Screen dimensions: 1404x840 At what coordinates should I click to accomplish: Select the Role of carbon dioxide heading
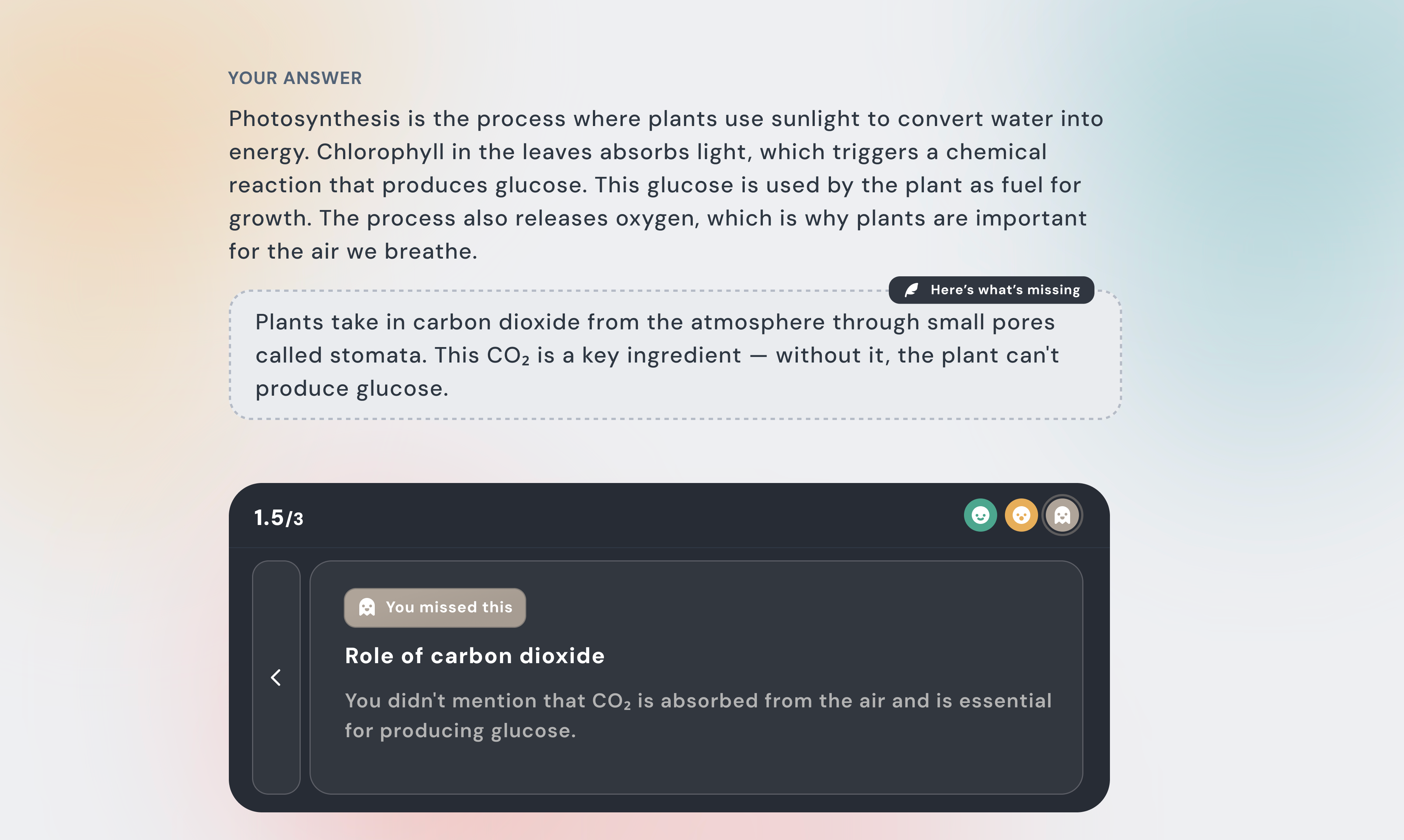[x=475, y=655]
